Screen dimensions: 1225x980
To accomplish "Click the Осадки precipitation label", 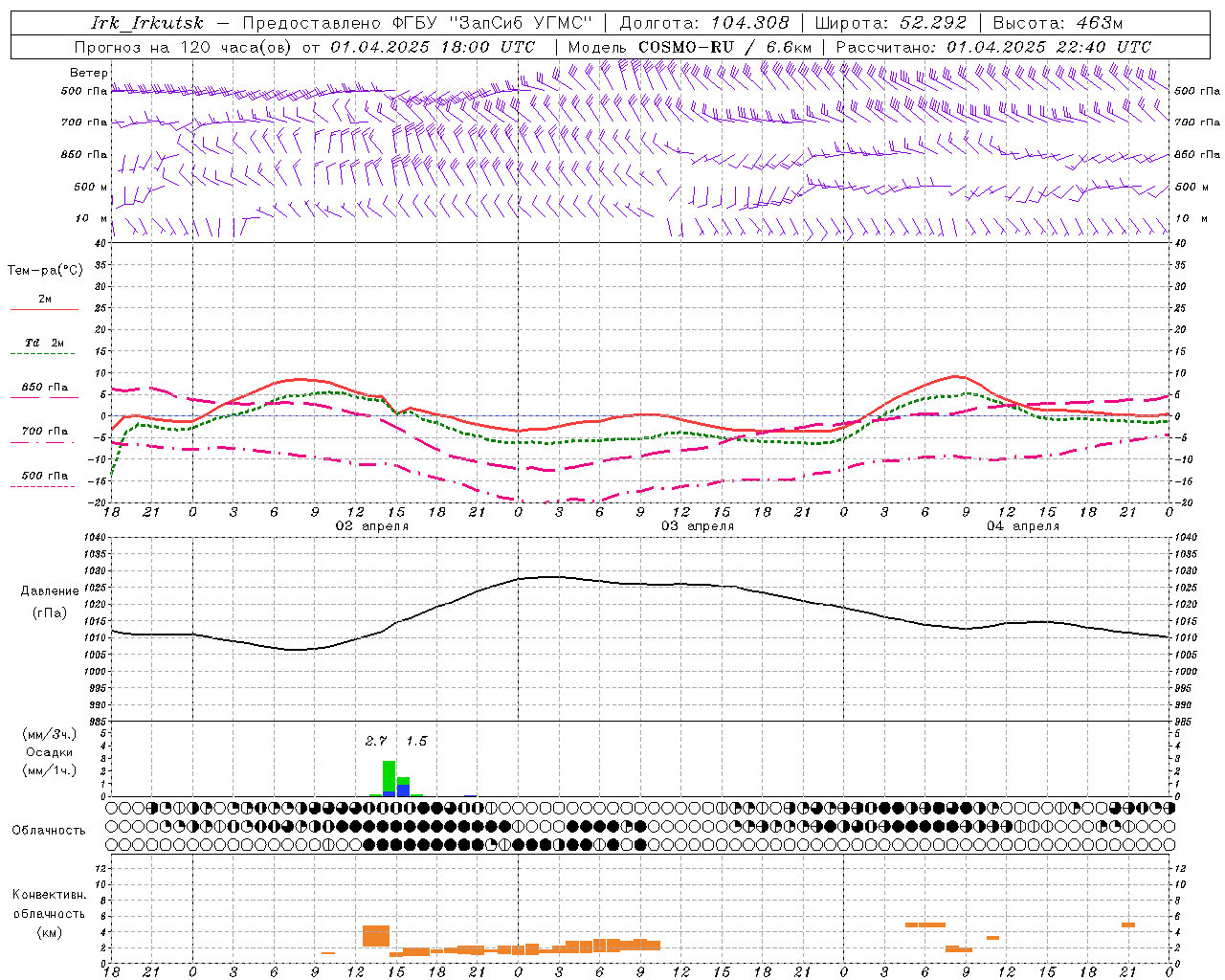I will 49,752.
